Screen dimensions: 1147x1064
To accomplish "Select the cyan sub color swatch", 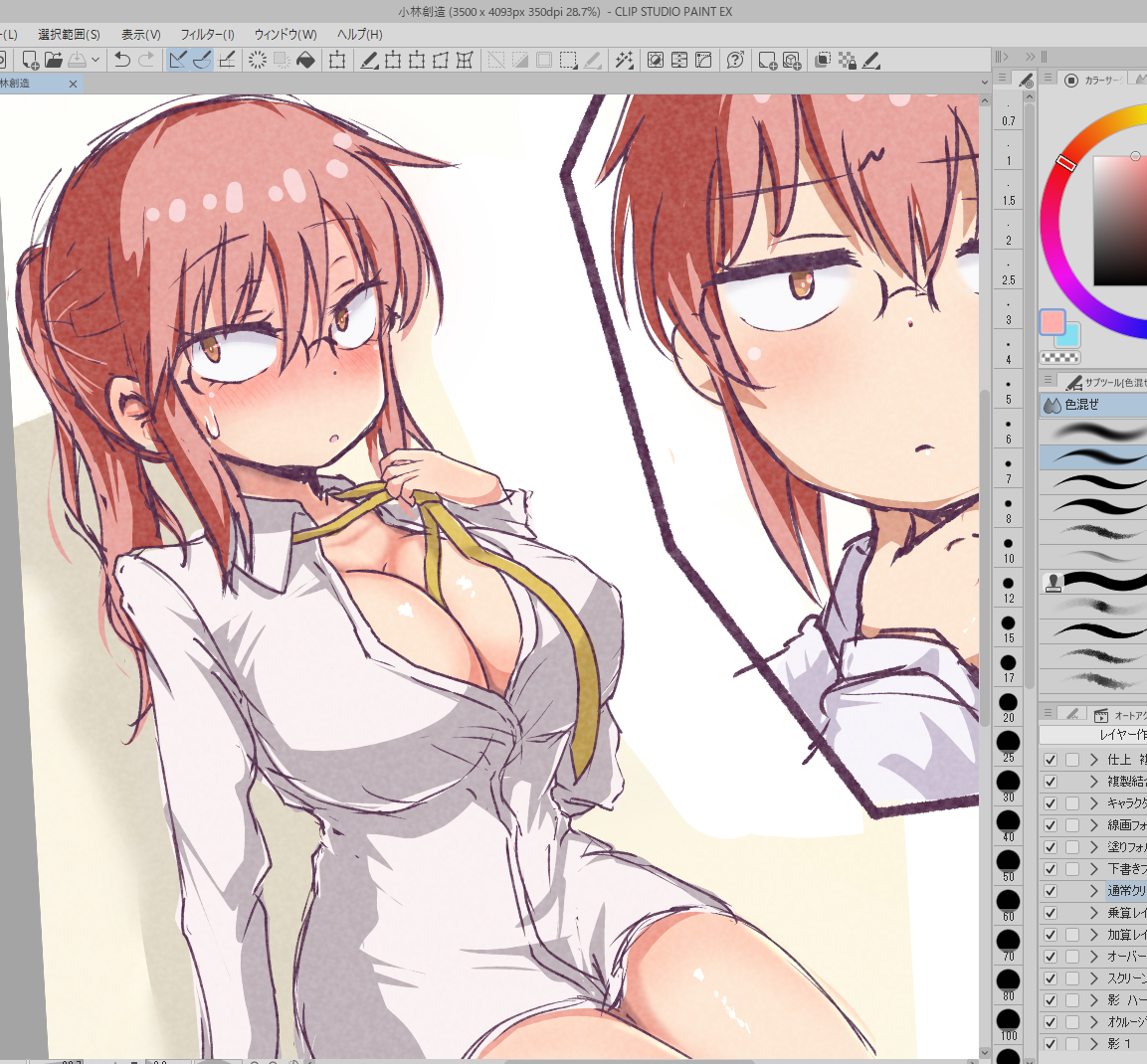I will point(1071,336).
